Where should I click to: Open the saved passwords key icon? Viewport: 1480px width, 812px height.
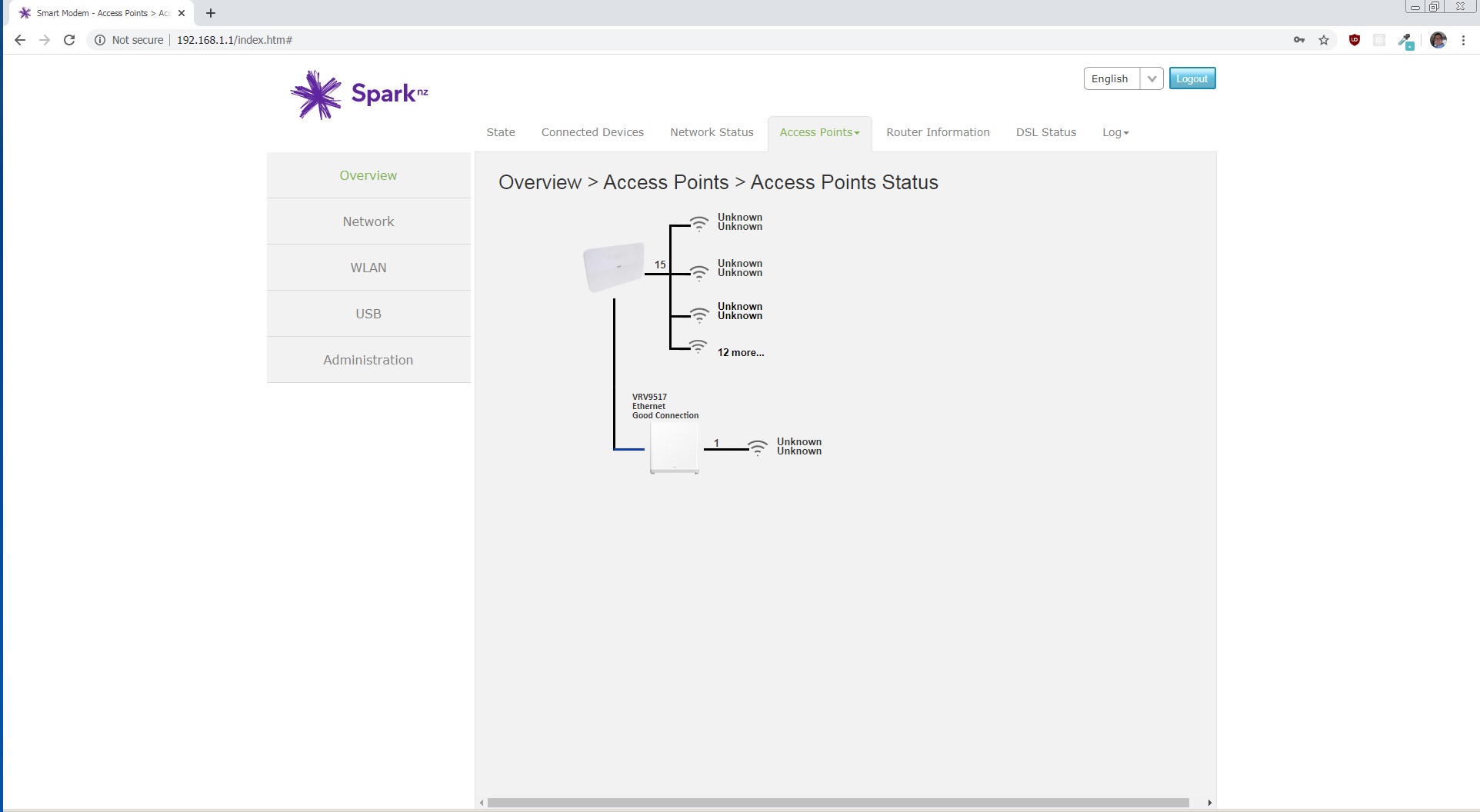1299,40
